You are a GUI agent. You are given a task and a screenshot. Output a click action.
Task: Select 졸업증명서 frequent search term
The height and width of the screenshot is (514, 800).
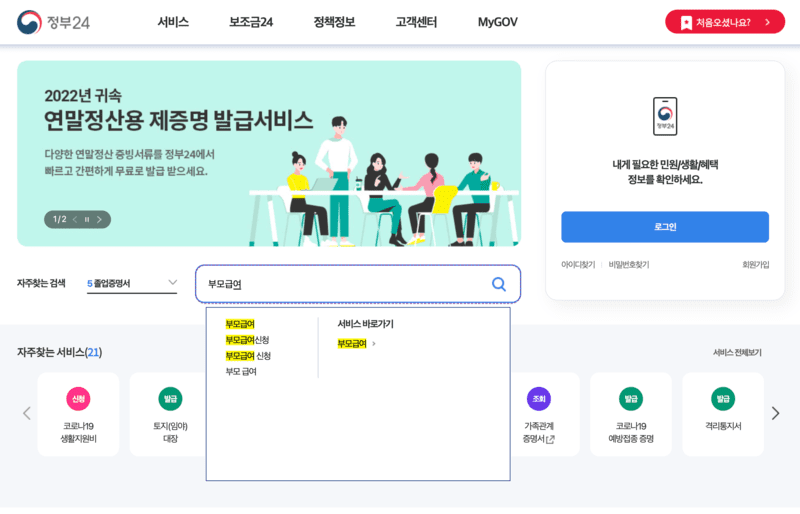click(x=112, y=283)
